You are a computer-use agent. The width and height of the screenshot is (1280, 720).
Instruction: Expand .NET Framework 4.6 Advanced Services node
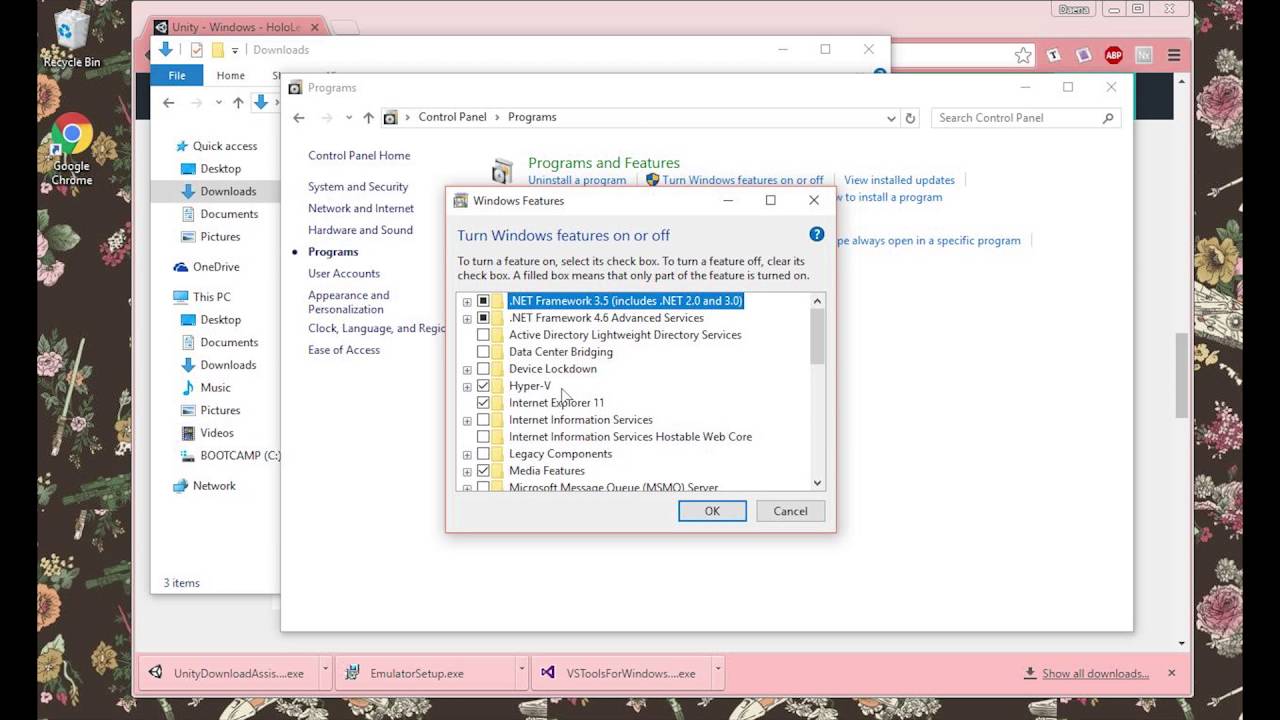point(467,318)
